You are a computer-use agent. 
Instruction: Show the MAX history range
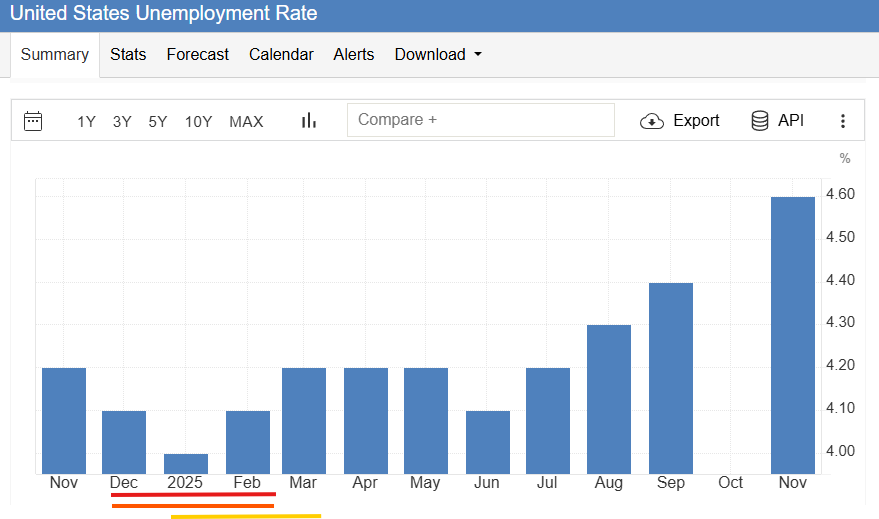pos(246,122)
